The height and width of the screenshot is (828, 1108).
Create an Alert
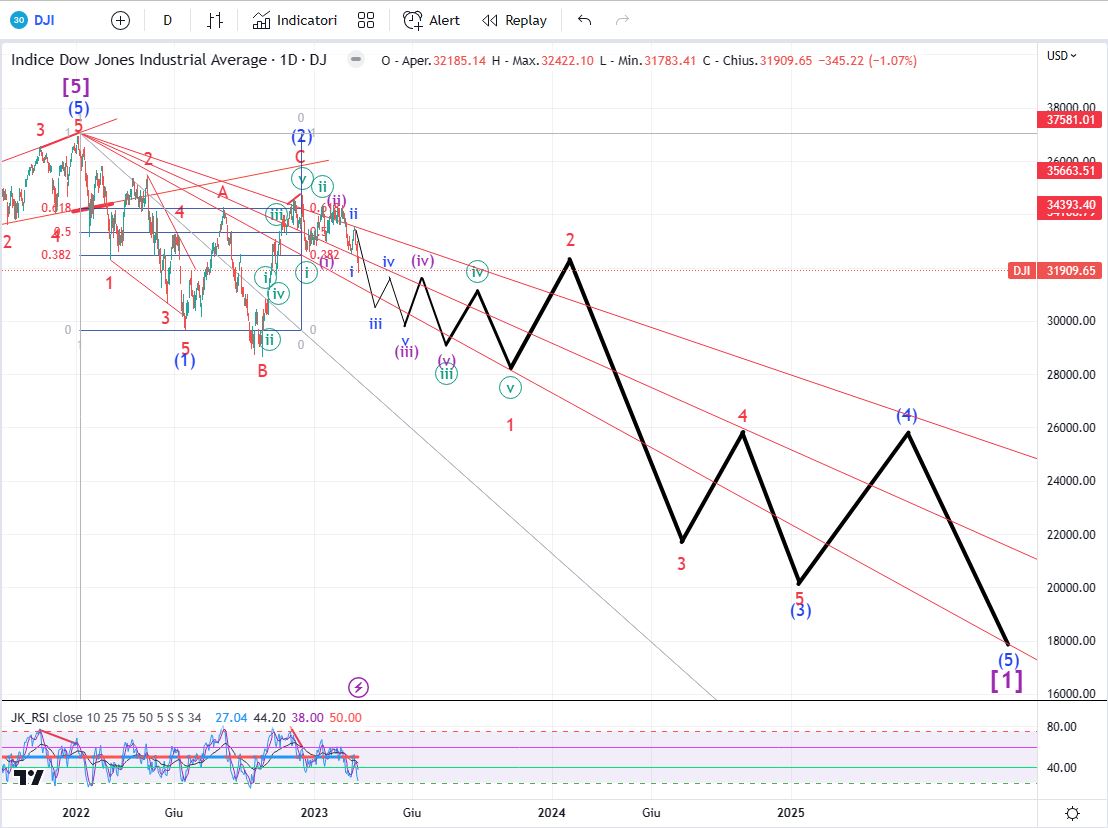tap(431, 20)
